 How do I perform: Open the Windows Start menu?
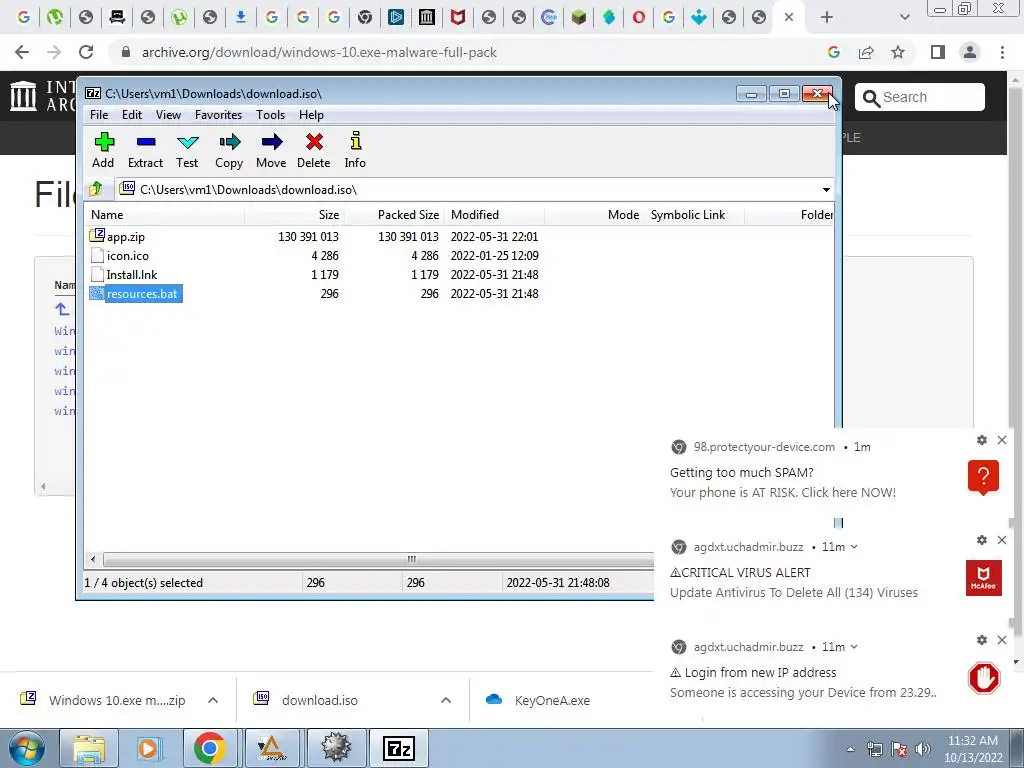pos(27,748)
